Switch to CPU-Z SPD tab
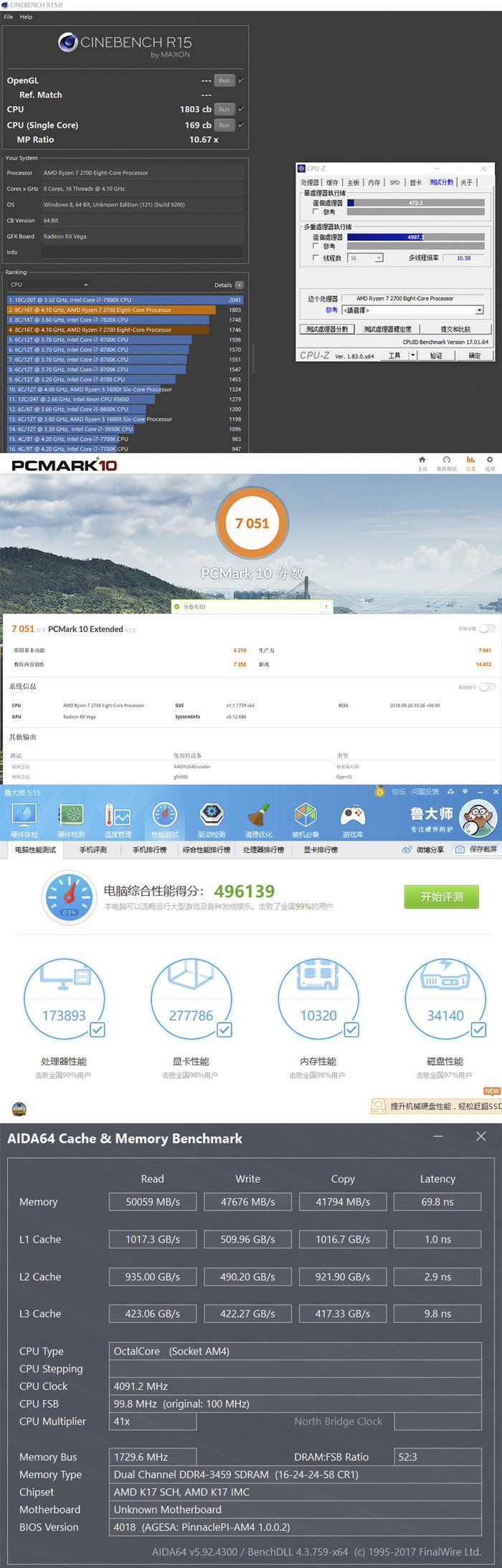 tap(394, 183)
